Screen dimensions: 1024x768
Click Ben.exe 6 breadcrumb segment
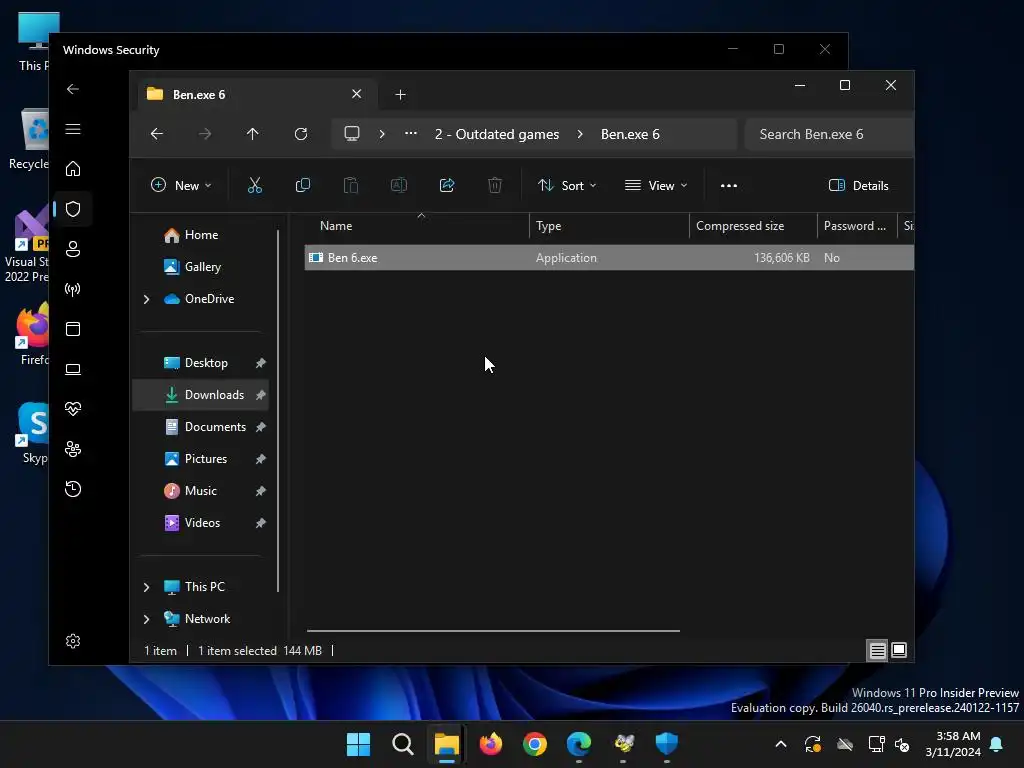tap(630, 134)
